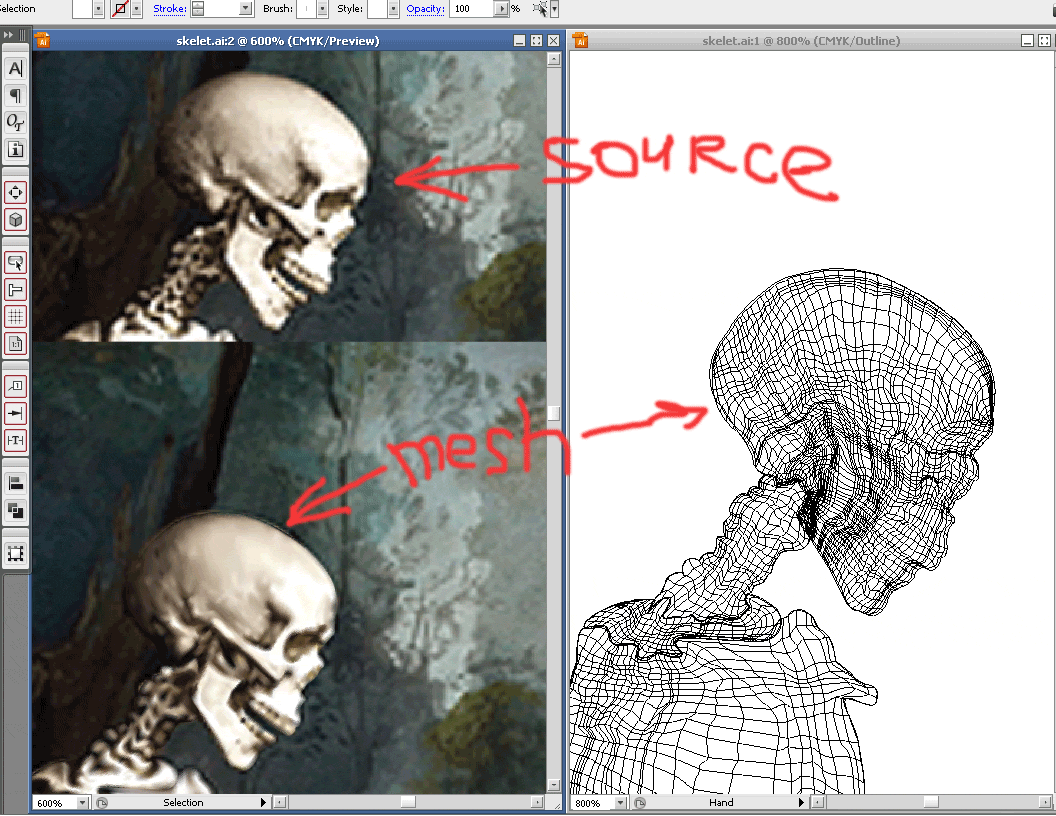The image size is (1056, 816).
Task: Click the Ai icon of skelet.ai:2 window
Action: (42, 40)
